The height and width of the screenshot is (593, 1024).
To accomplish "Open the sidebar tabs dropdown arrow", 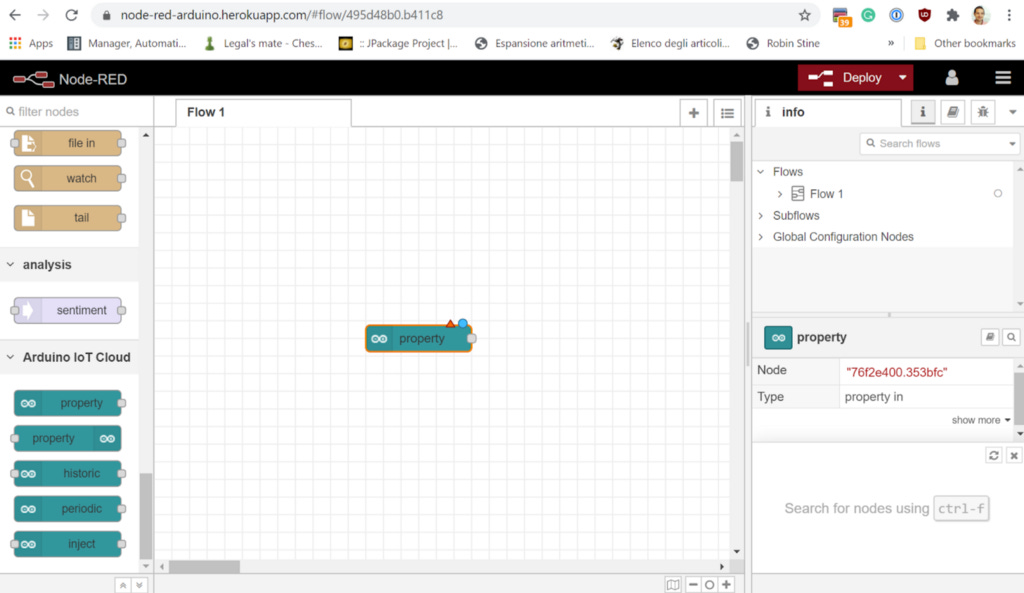I will [1012, 112].
